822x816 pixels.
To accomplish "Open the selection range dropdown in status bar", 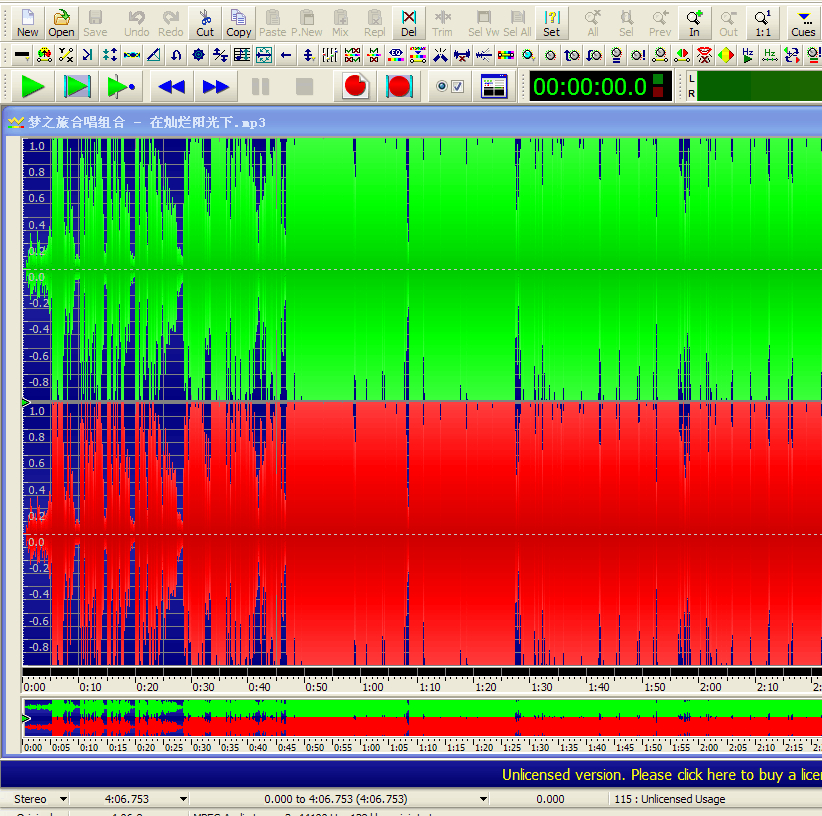I will [x=483, y=799].
